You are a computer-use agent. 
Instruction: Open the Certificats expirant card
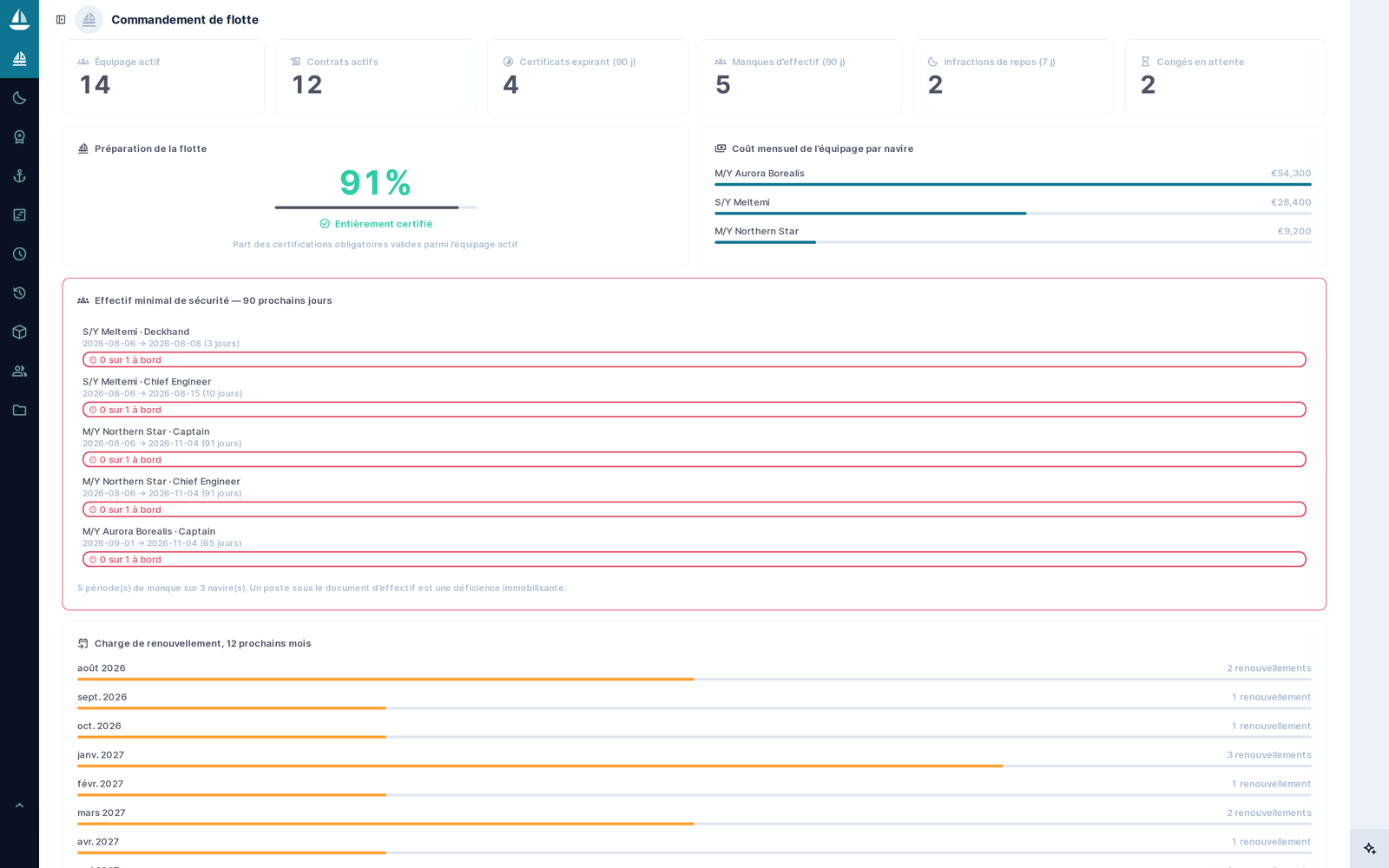click(x=588, y=77)
